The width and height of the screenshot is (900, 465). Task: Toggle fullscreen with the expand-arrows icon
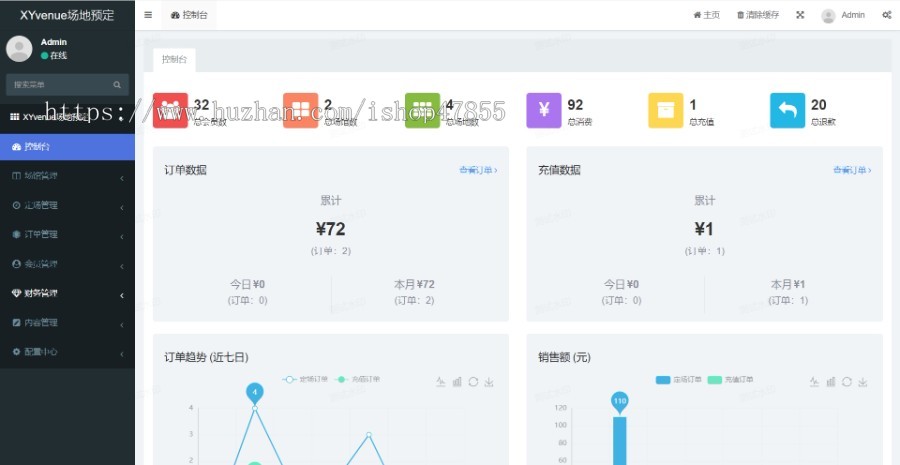800,15
